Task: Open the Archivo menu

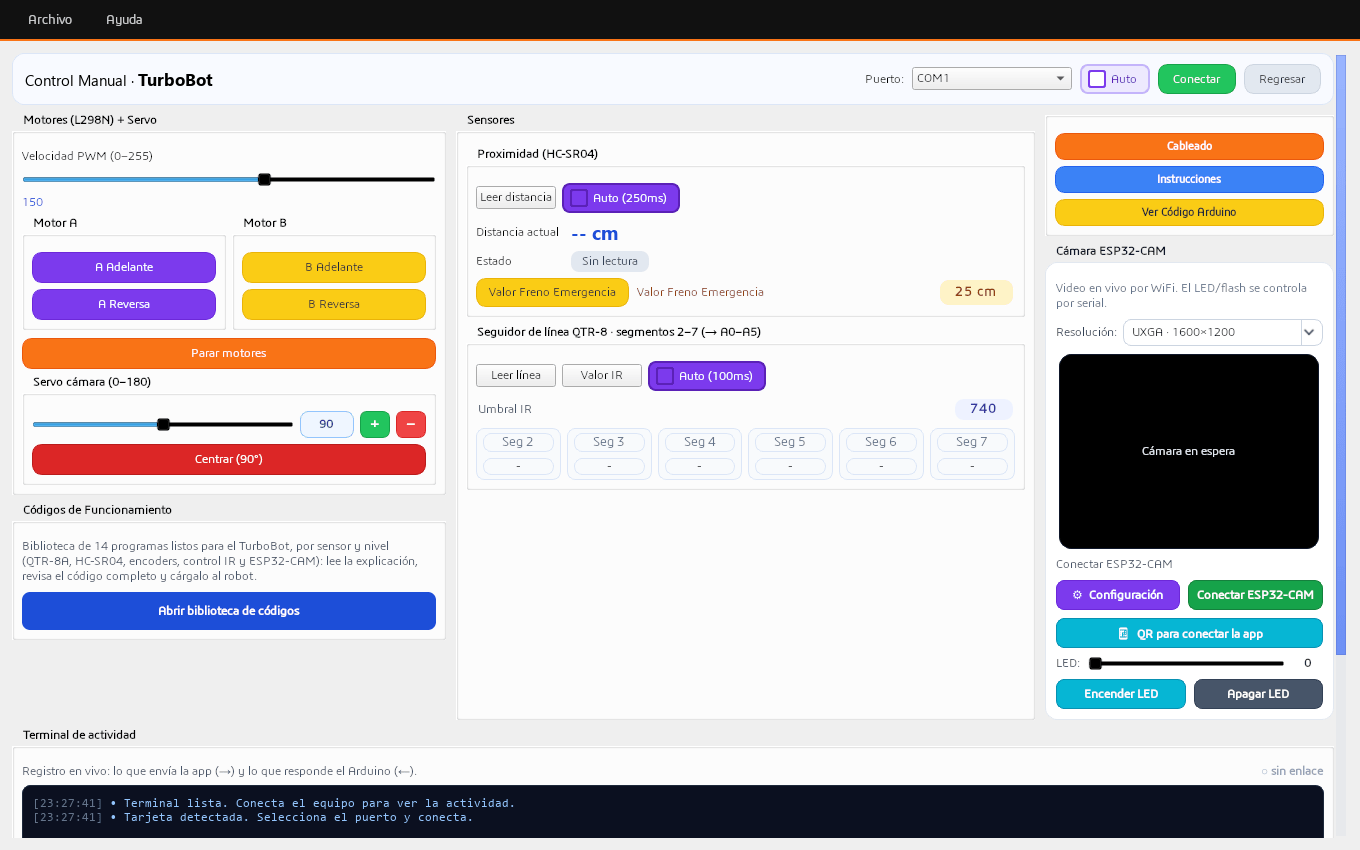Action: pyautogui.click(x=50, y=19)
